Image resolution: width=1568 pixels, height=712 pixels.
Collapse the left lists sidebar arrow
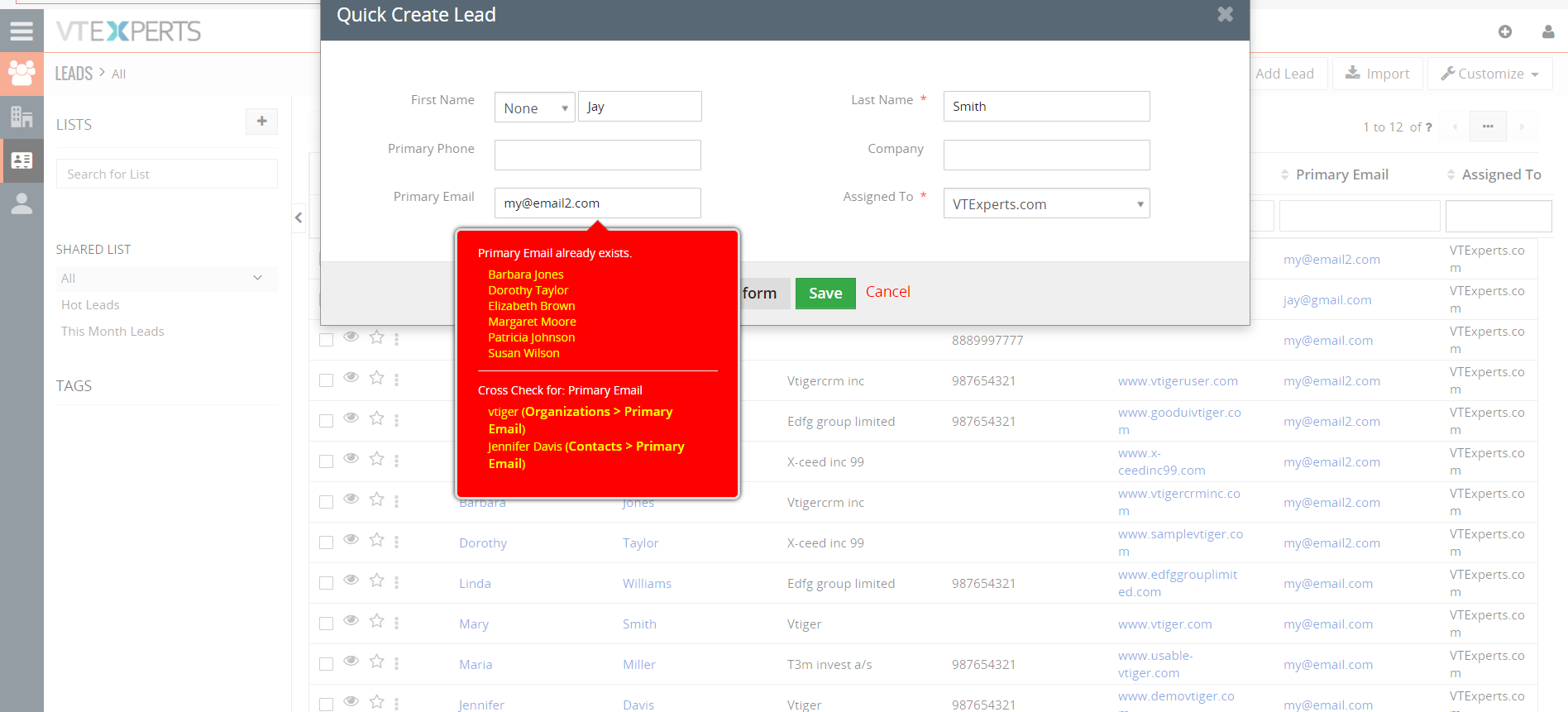tap(299, 217)
